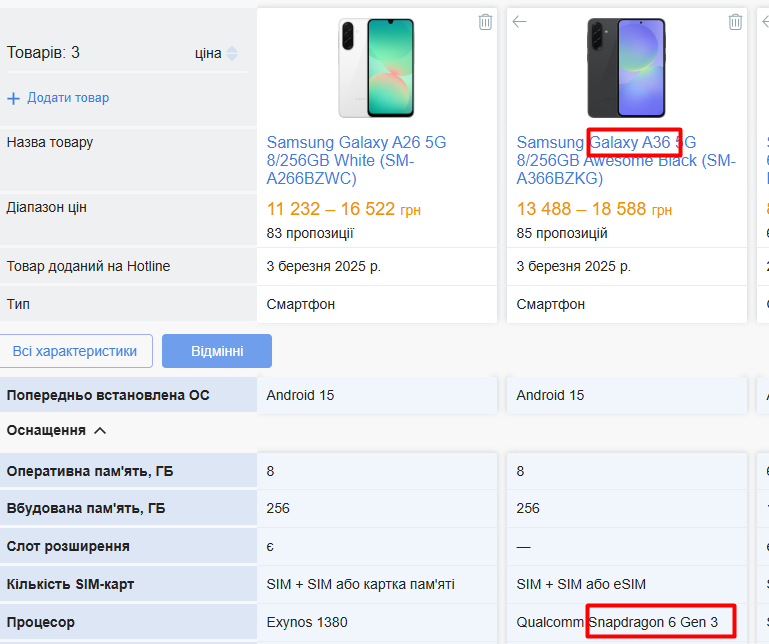Screen dimensions: 769x644
Task: Open price range 11 232 – 16 522 грн
Action: (344, 209)
